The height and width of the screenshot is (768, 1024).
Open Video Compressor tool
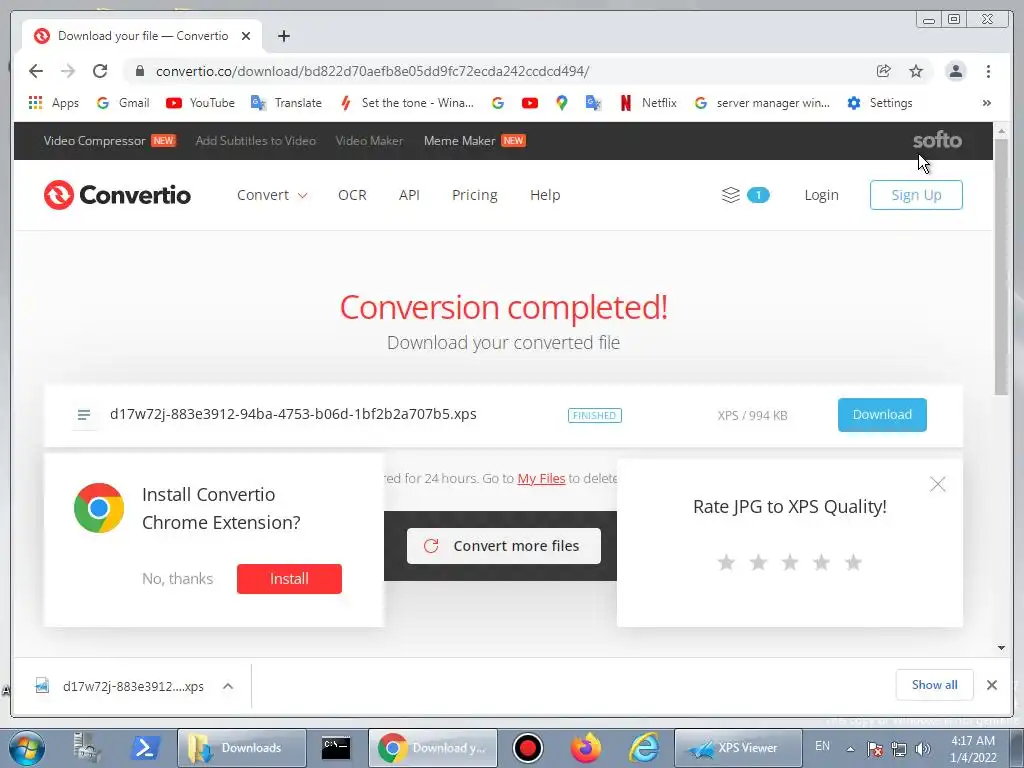click(109, 140)
